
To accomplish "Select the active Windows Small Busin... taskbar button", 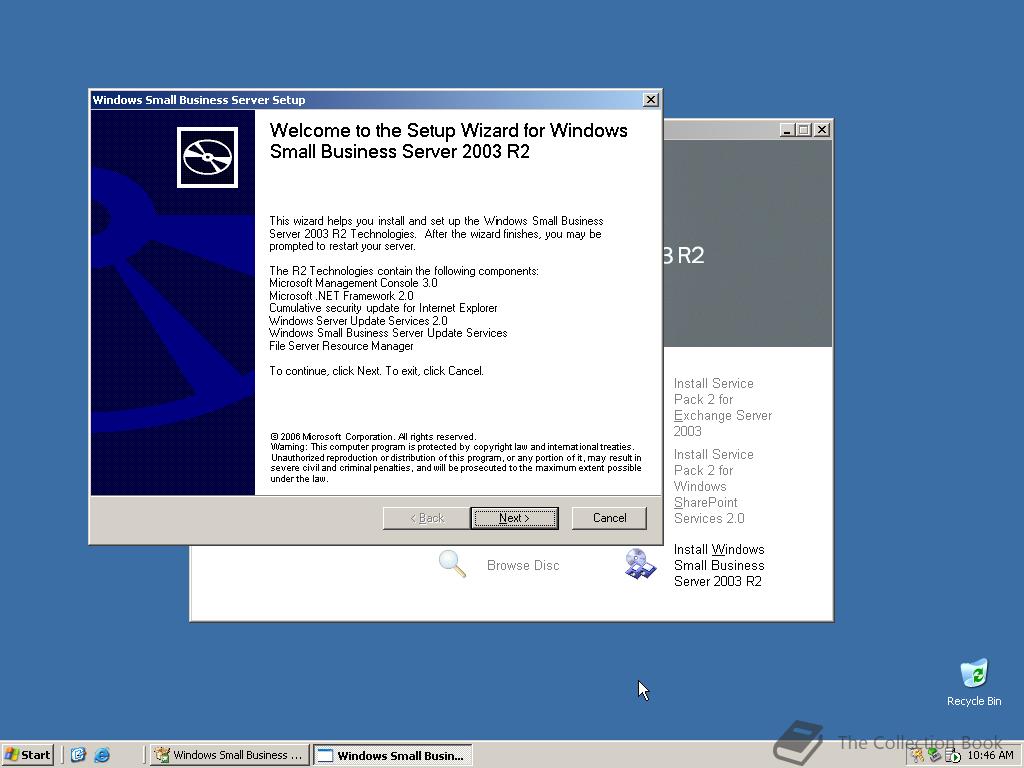I will 392,755.
